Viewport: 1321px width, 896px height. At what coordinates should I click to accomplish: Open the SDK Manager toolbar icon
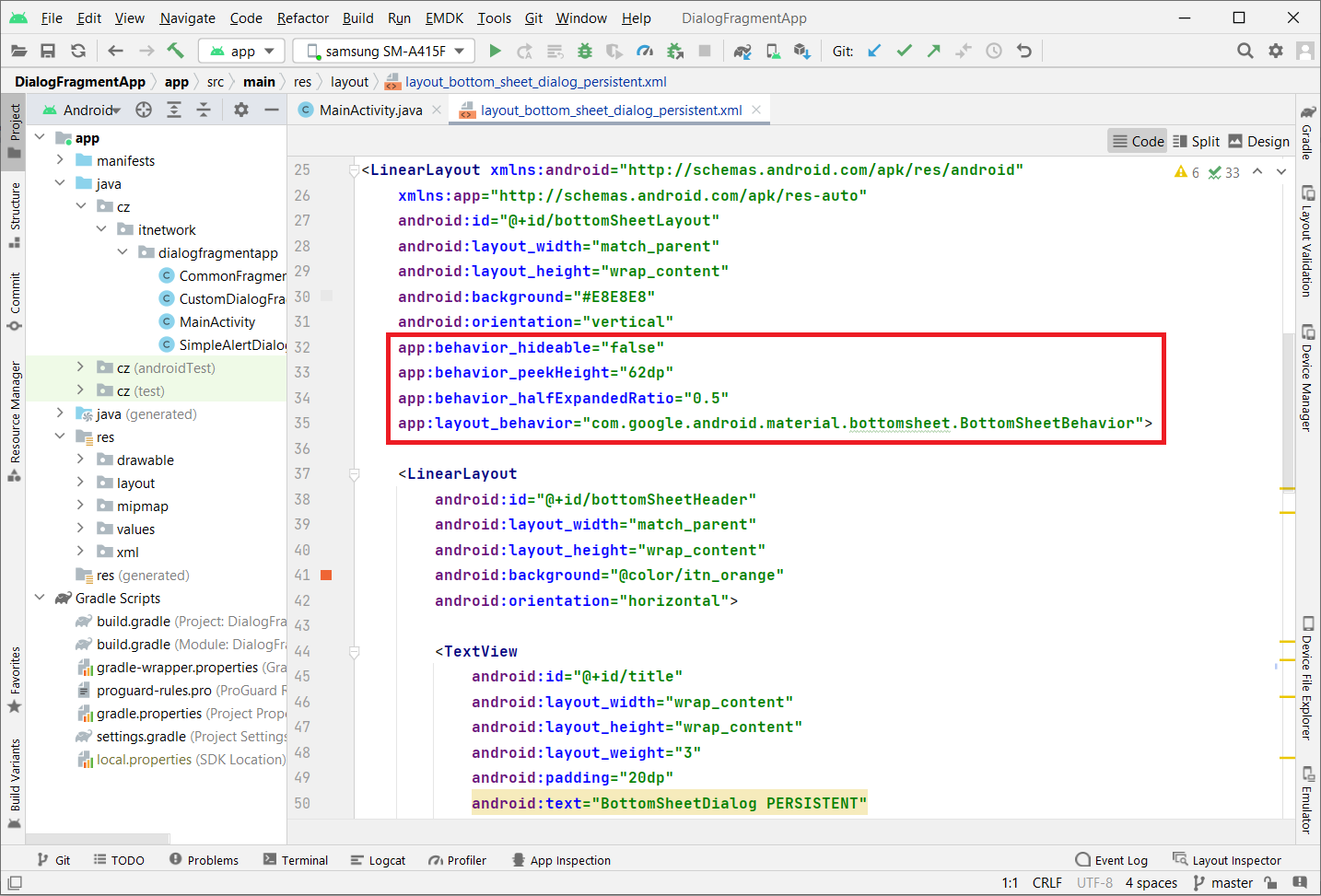pos(802,52)
